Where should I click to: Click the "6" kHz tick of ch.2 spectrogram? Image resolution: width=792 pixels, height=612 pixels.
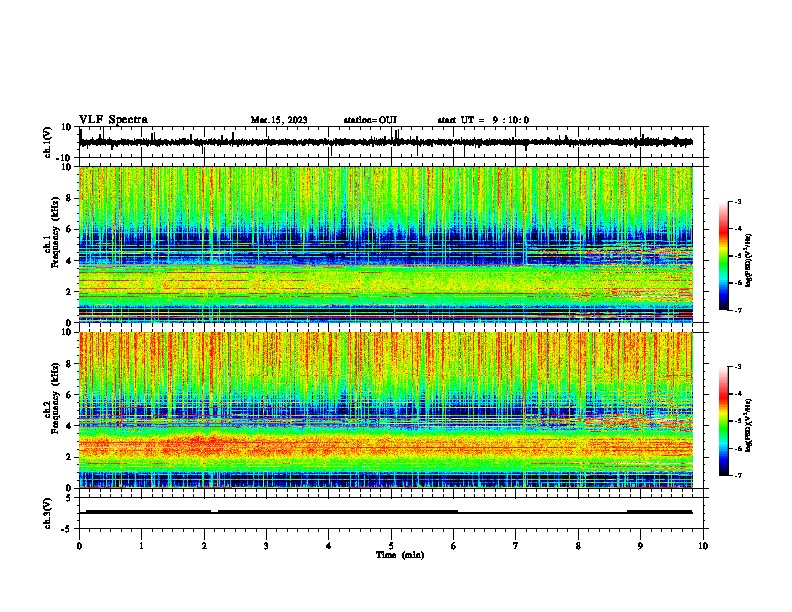pyautogui.click(x=69, y=395)
